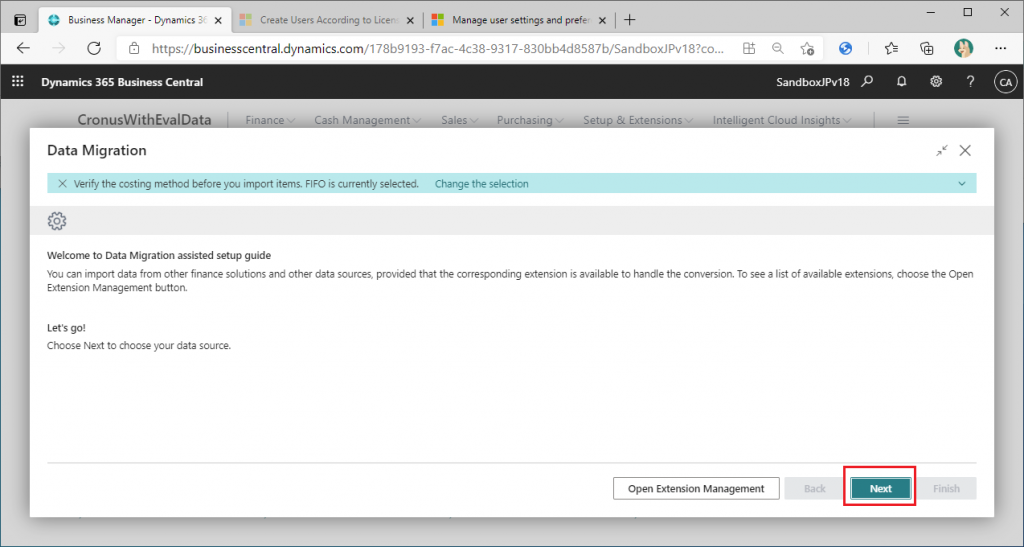Click the disabled Finish button
The width and height of the screenshot is (1024, 547).
946,488
